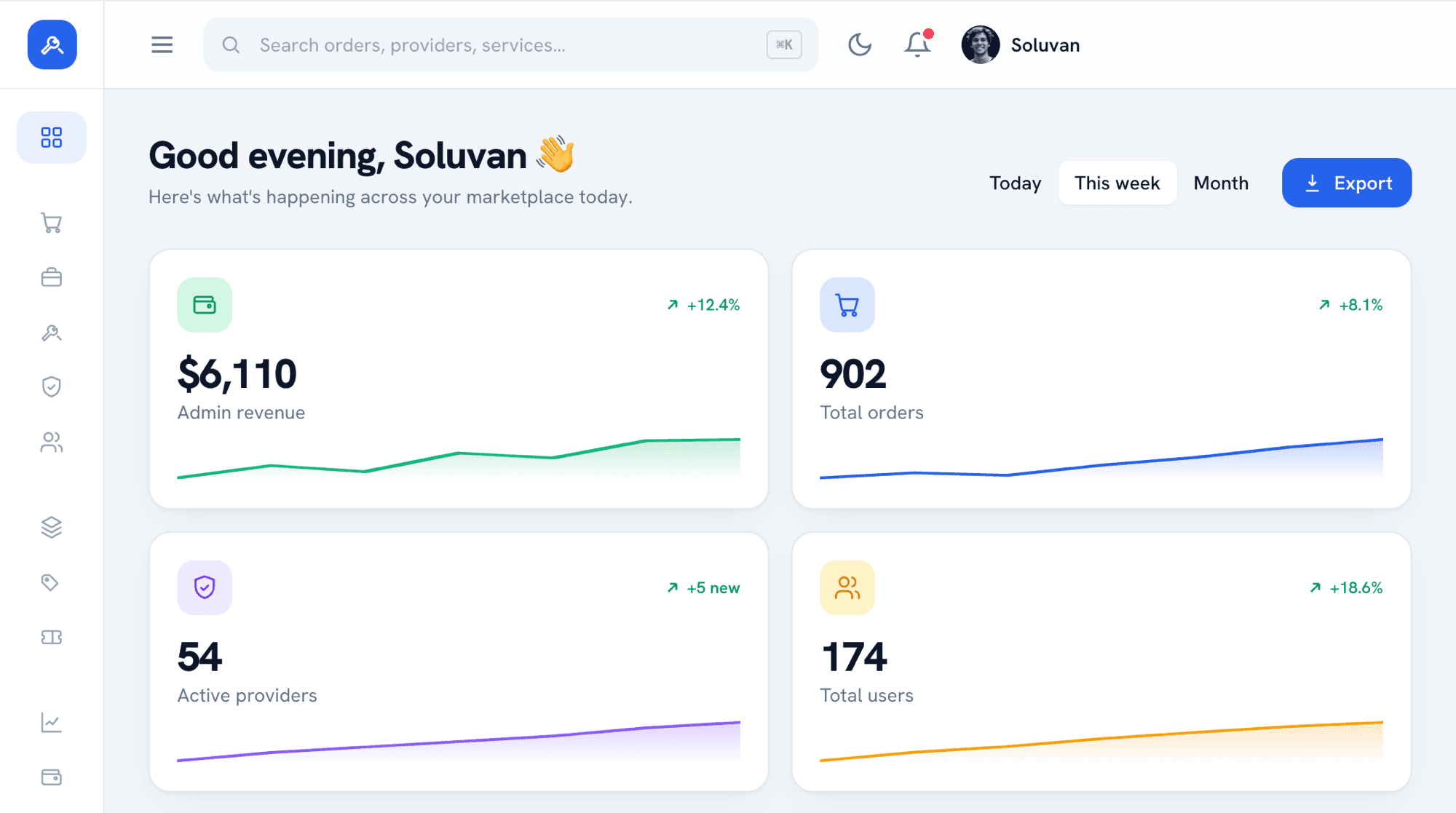Select the Month time range
Image resolution: width=1456 pixels, height=813 pixels.
(1221, 183)
